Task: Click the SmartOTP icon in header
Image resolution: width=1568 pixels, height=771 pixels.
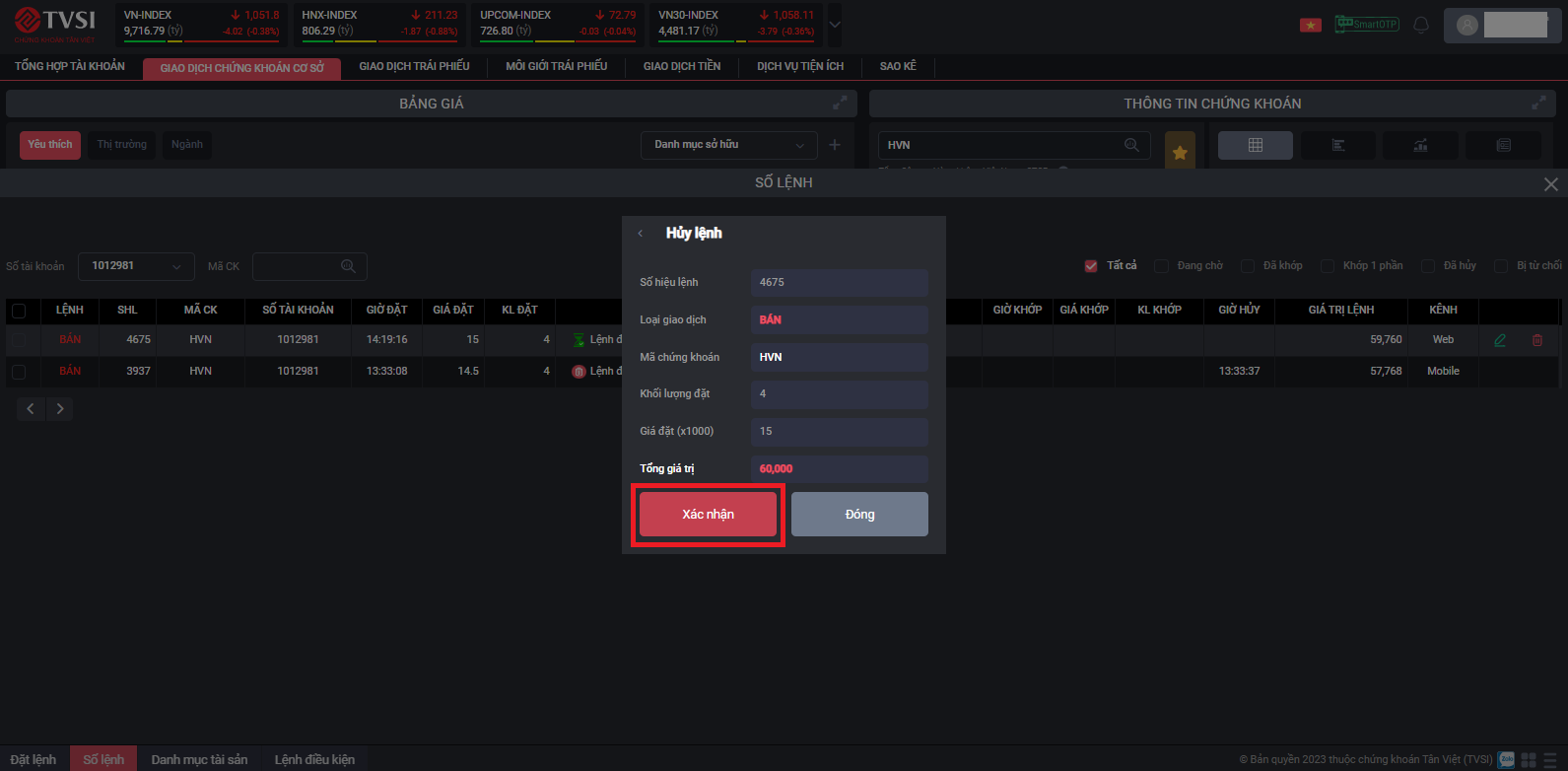Action: point(1366,24)
